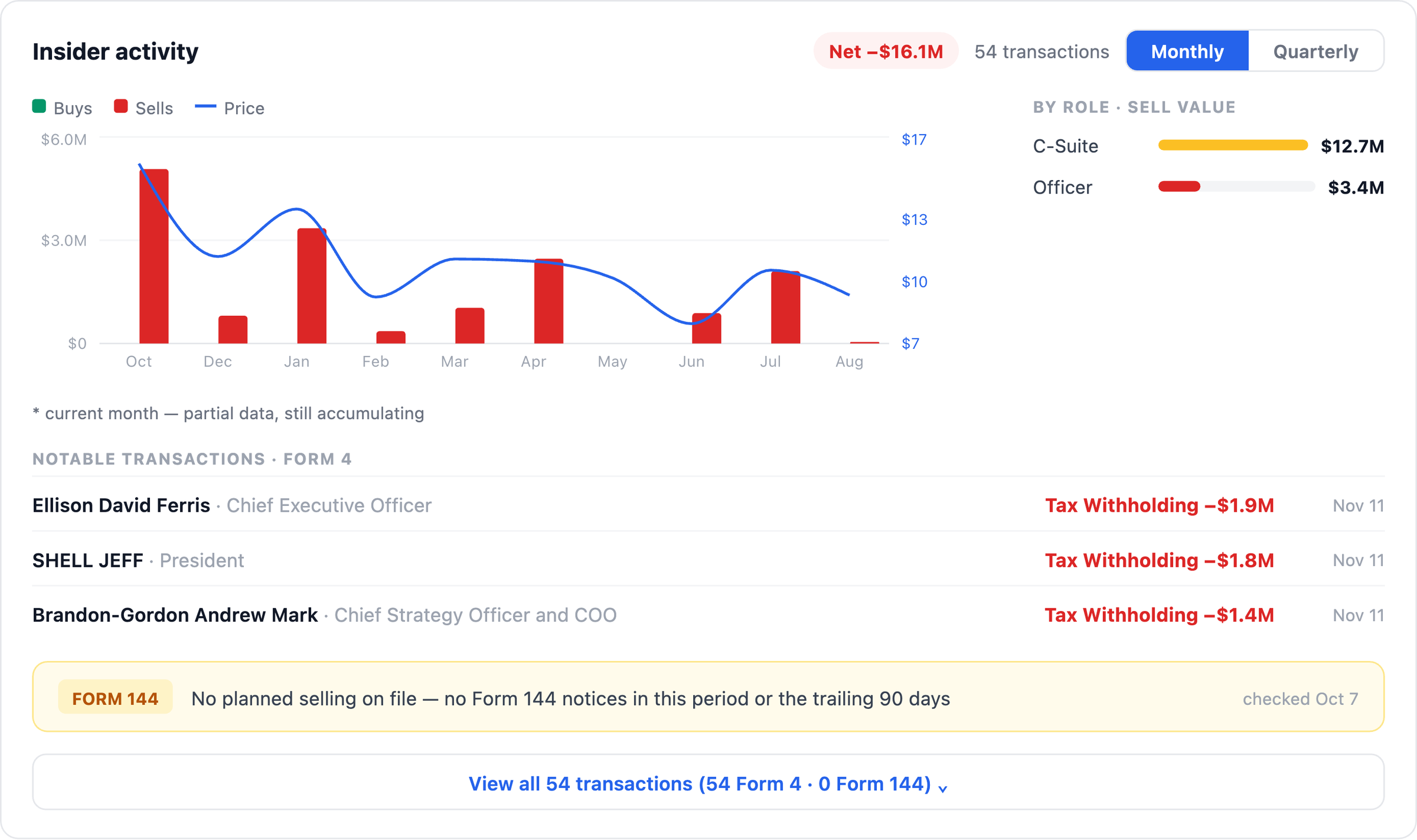Image resolution: width=1417 pixels, height=840 pixels.
Task: Select the December sells bar
Action: 233,329
